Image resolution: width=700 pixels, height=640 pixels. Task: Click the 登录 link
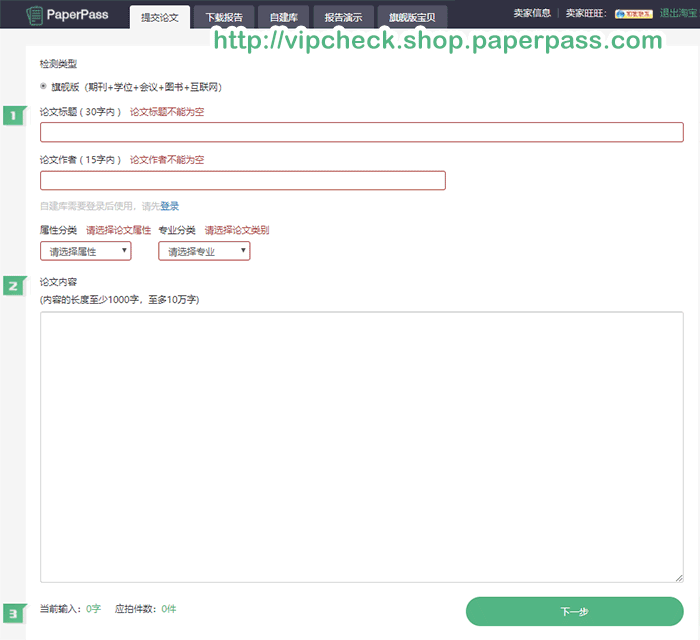click(170, 206)
